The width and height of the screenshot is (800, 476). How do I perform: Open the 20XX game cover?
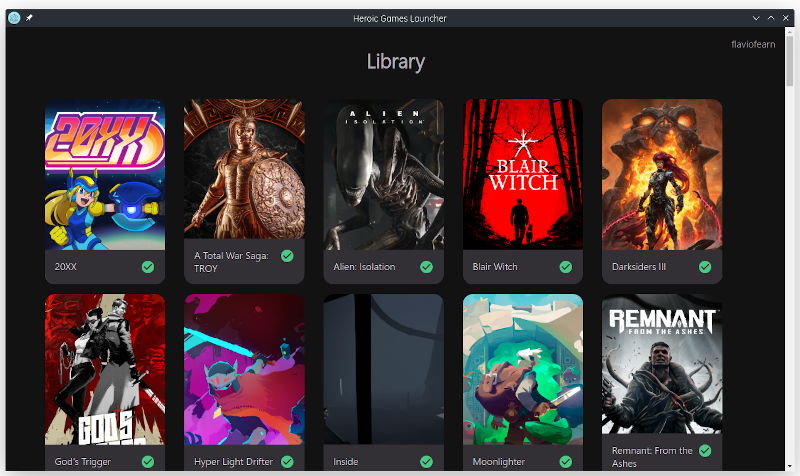click(105, 174)
